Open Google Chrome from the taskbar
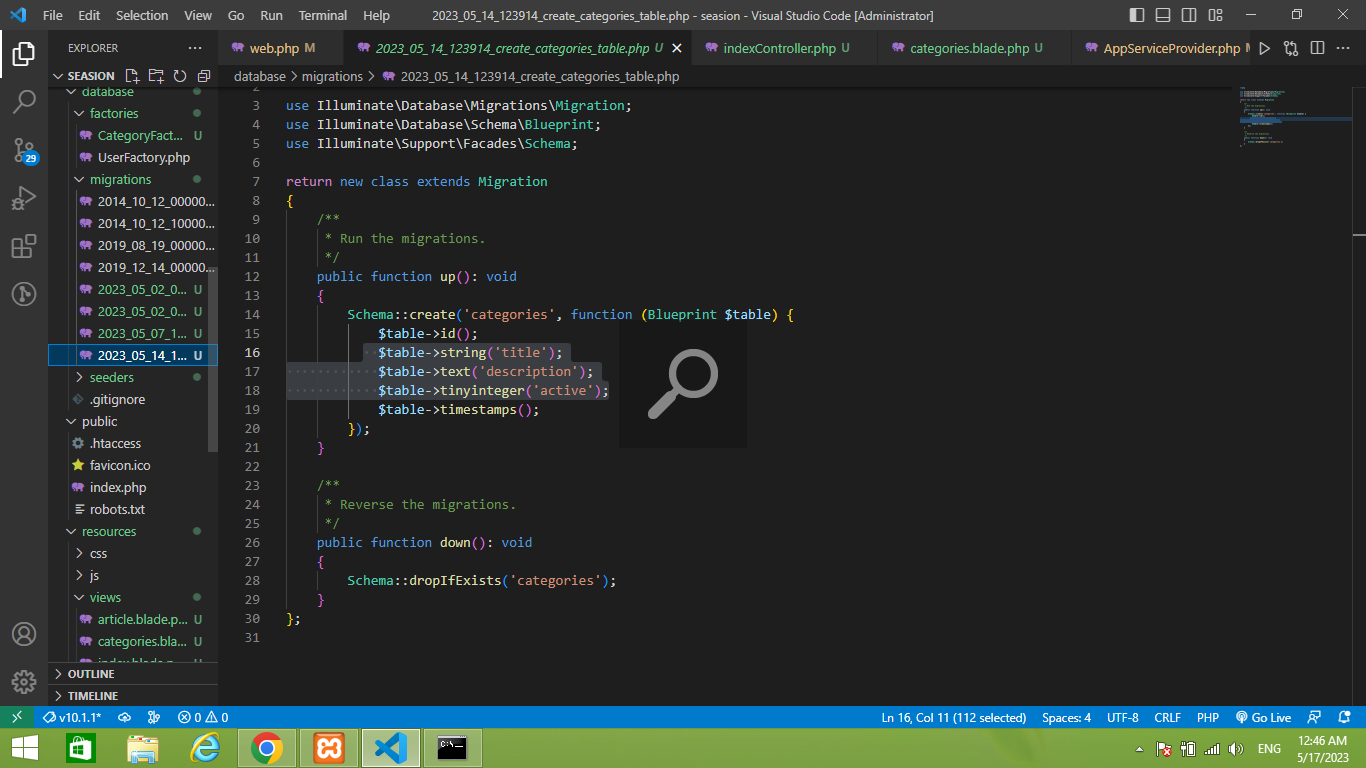The width and height of the screenshot is (1366, 768). pos(267,748)
